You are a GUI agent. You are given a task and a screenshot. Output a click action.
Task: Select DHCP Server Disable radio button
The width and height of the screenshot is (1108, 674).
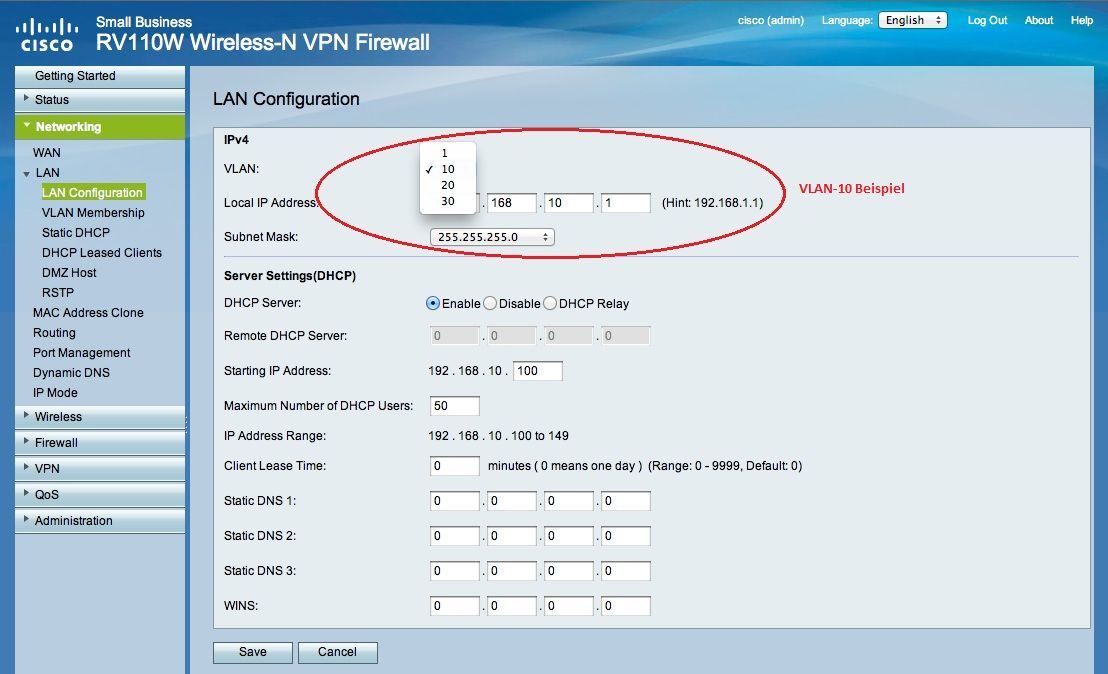490,303
